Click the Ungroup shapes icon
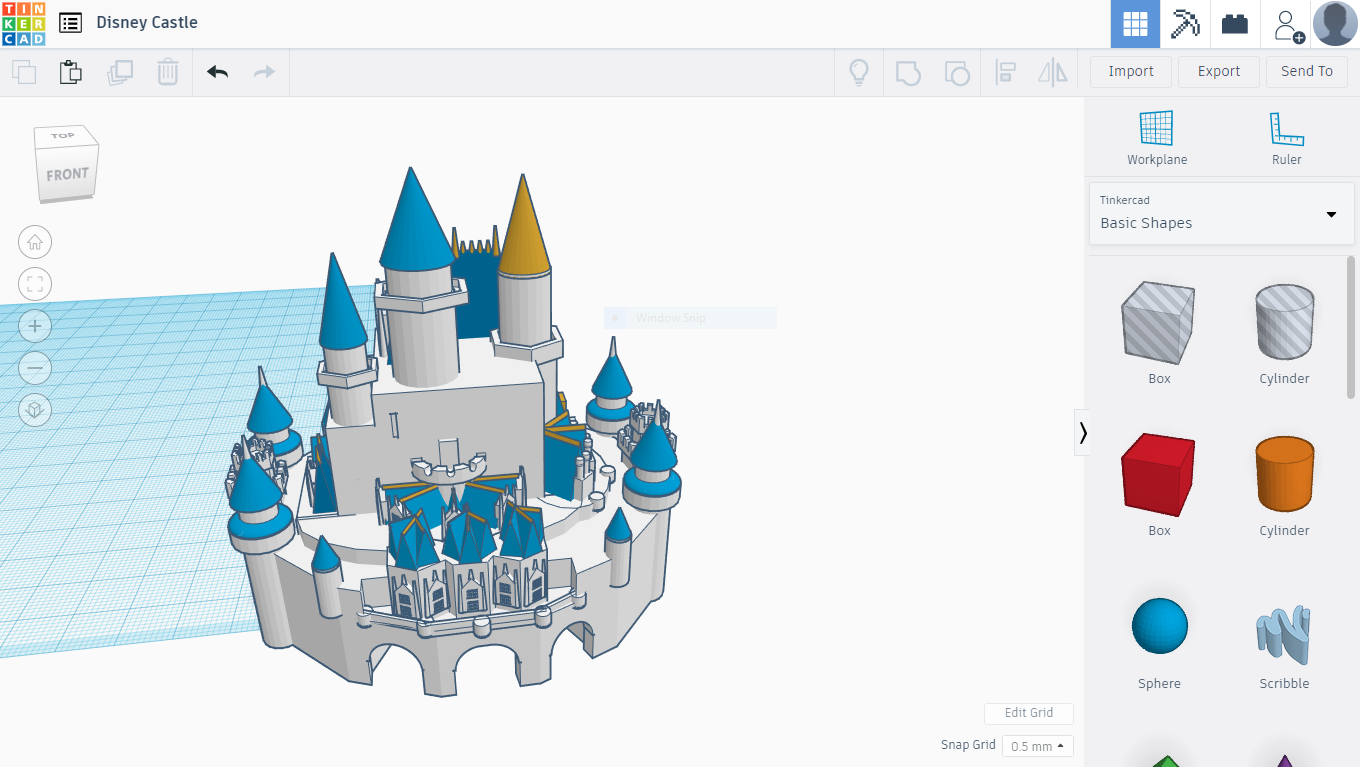1360x767 pixels. (x=957, y=72)
